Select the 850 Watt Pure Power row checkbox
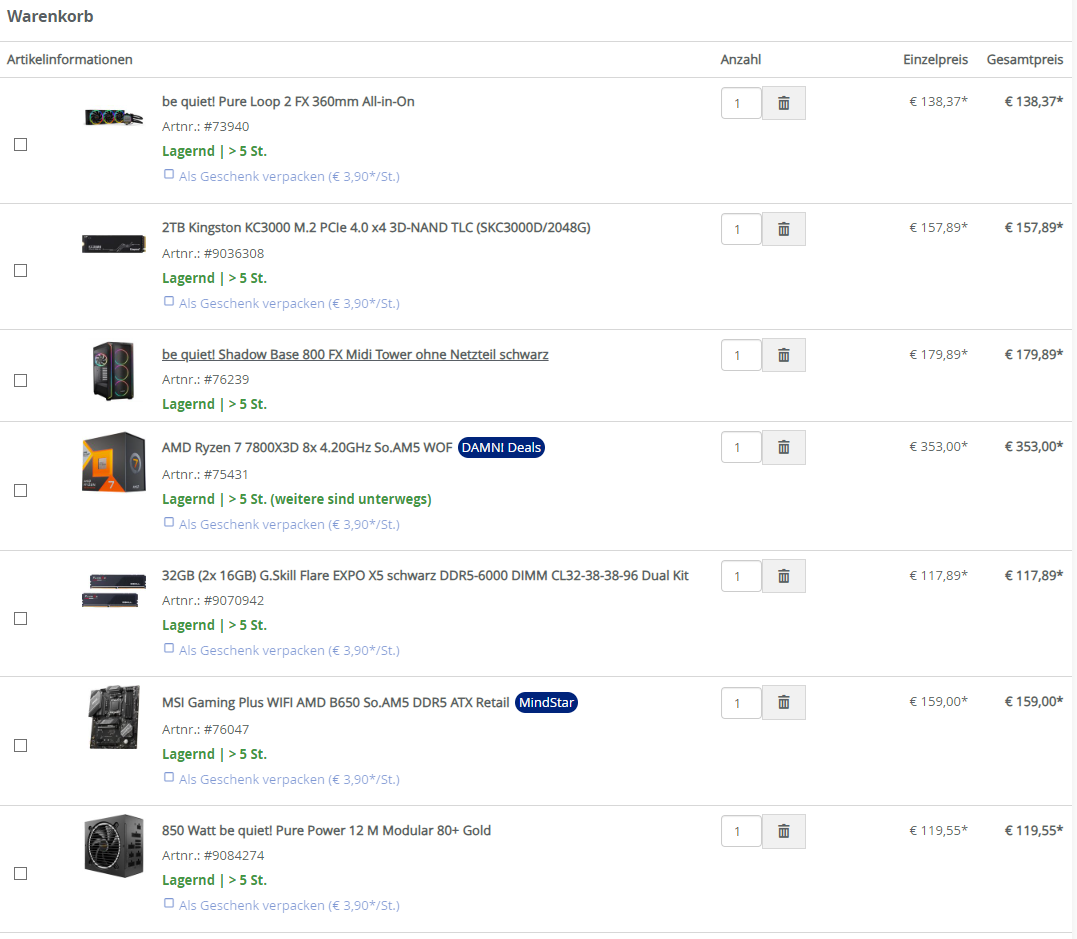Image resolution: width=1077 pixels, height=939 pixels. pyautogui.click(x=21, y=874)
